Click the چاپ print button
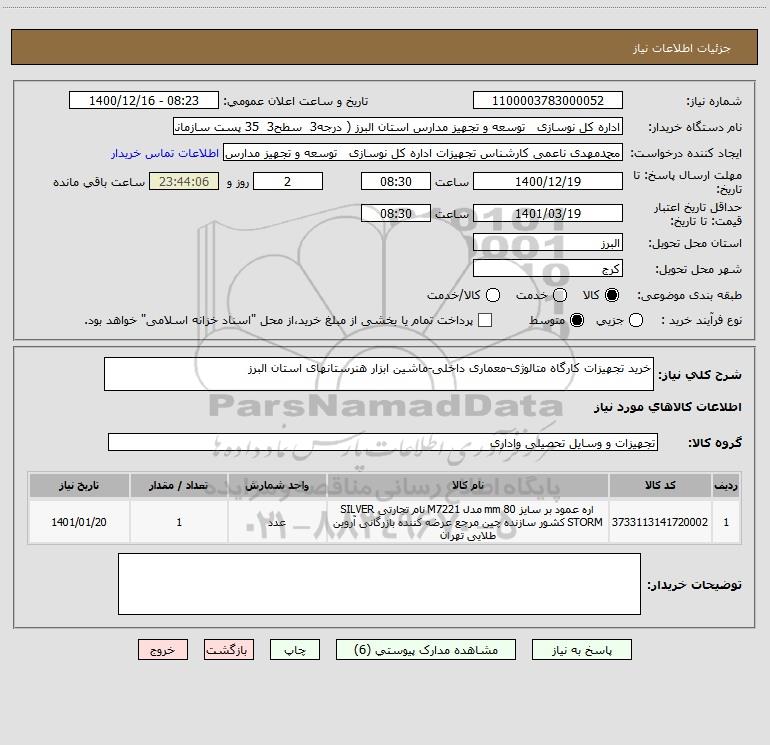This screenshot has width=770, height=745. 295,650
